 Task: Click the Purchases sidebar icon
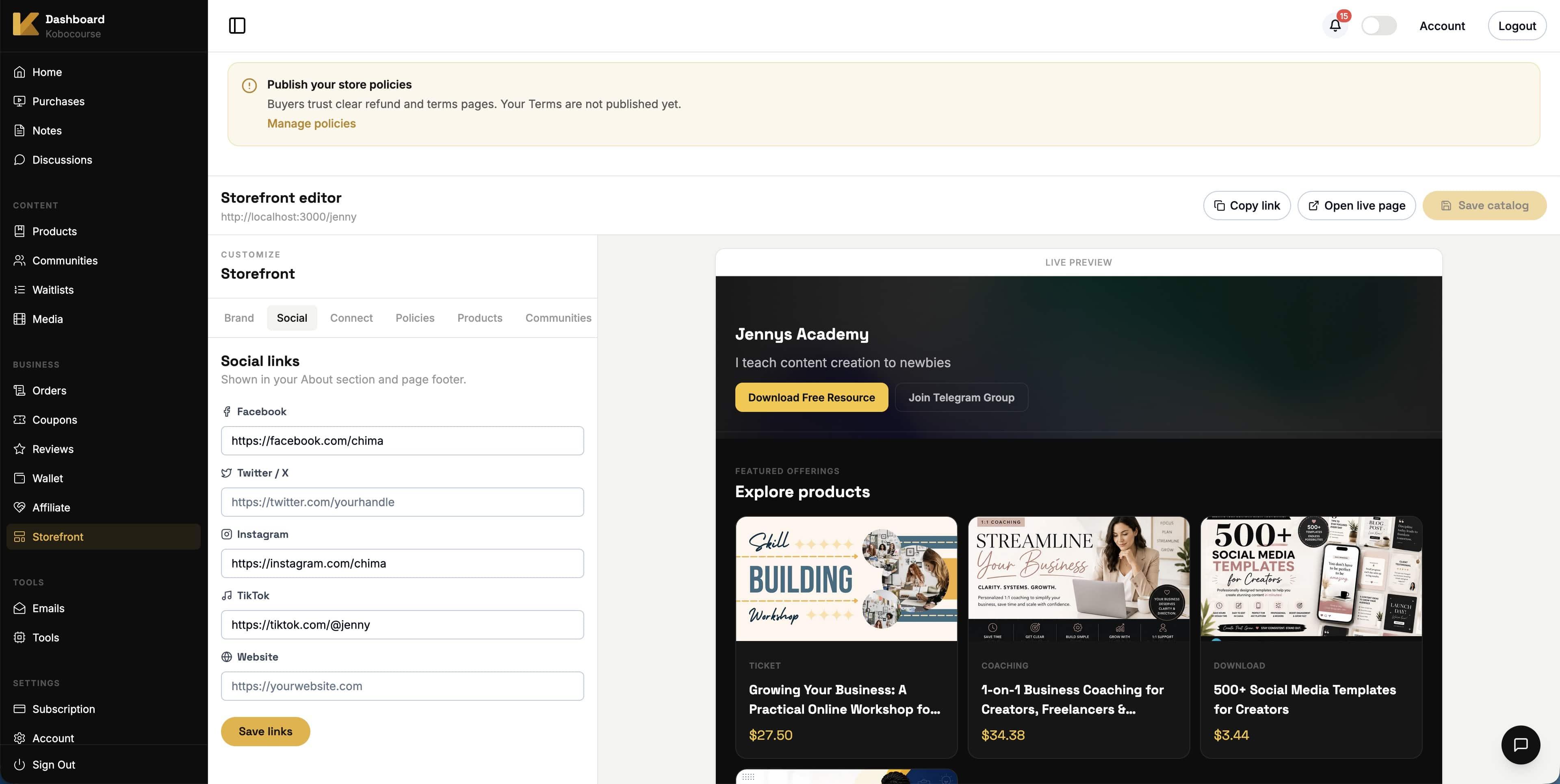[19, 101]
